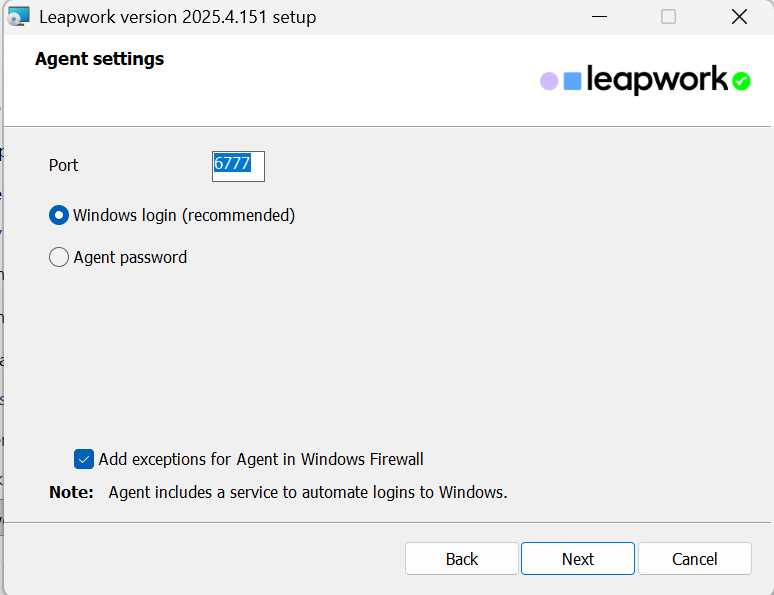Click the maximize button in the title bar

point(669,17)
